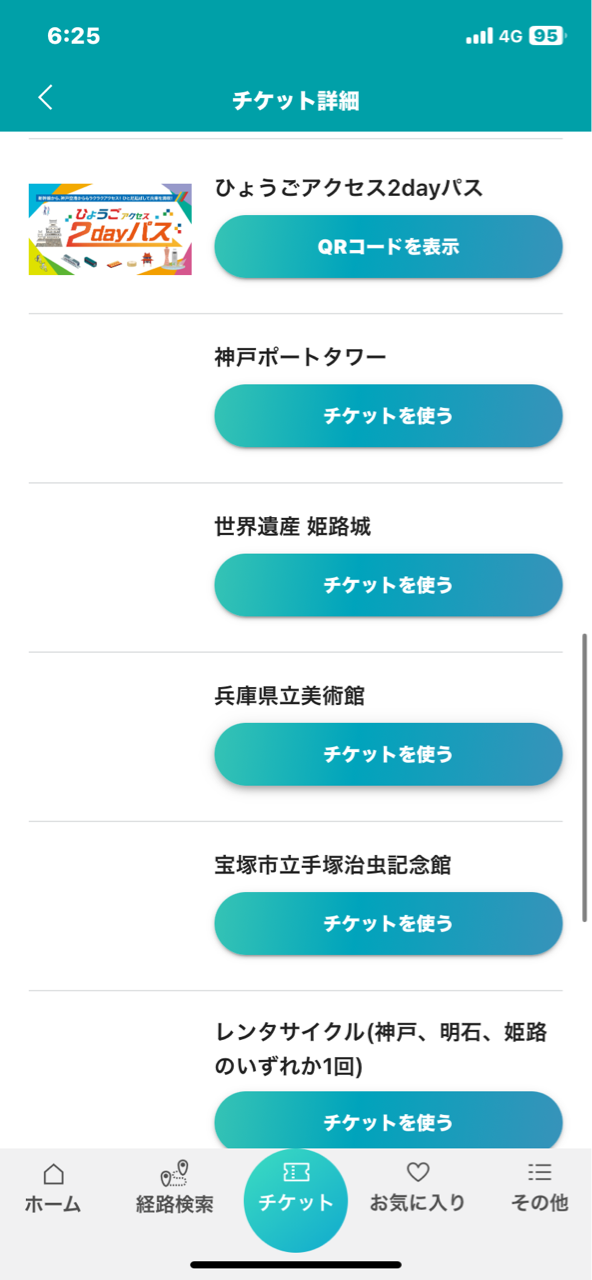Use the 神戸ポートタワー ticket

388,415
